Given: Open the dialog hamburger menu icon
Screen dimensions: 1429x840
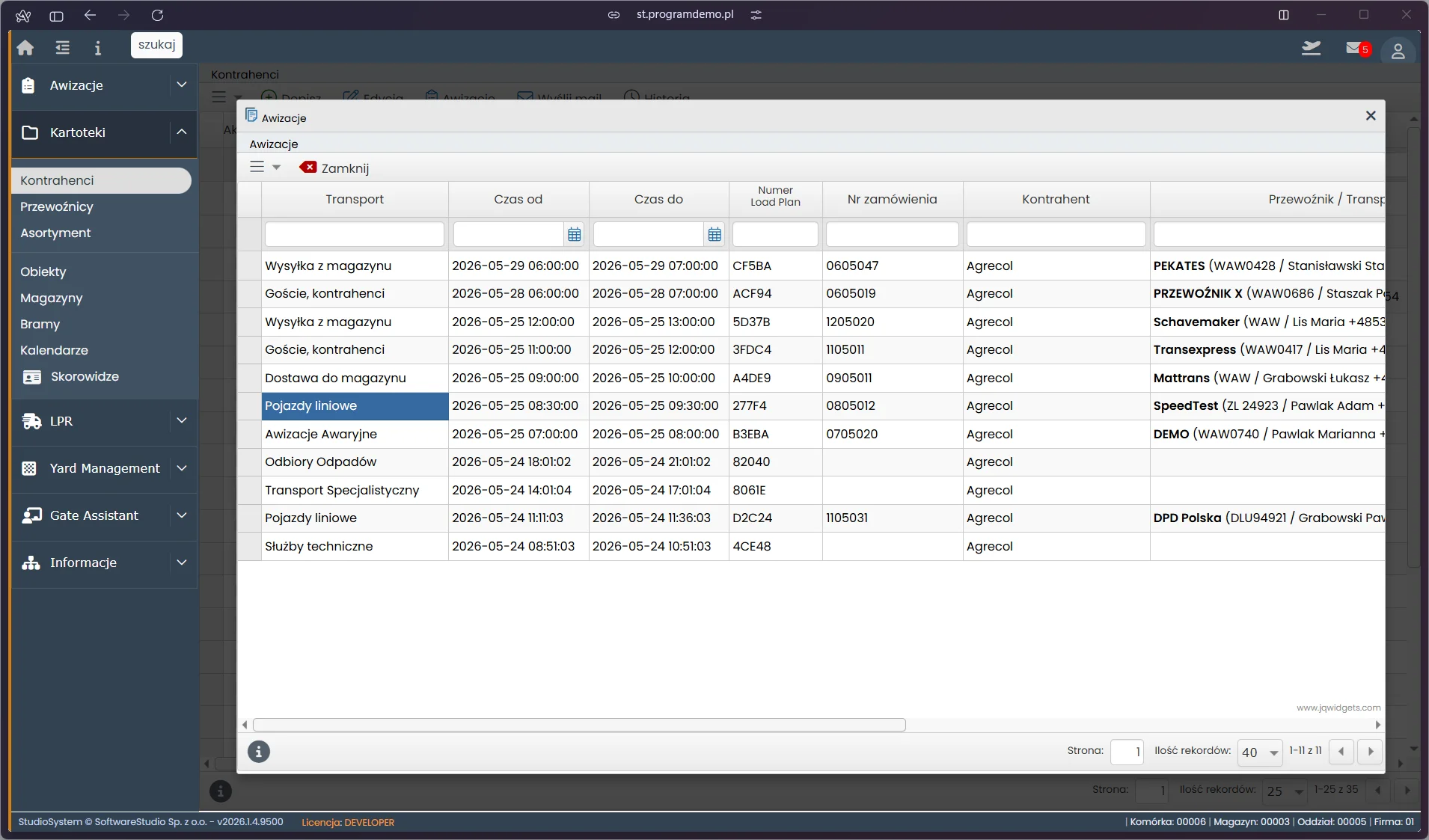Looking at the screenshot, I should pyautogui.click(x=257, y=167).
